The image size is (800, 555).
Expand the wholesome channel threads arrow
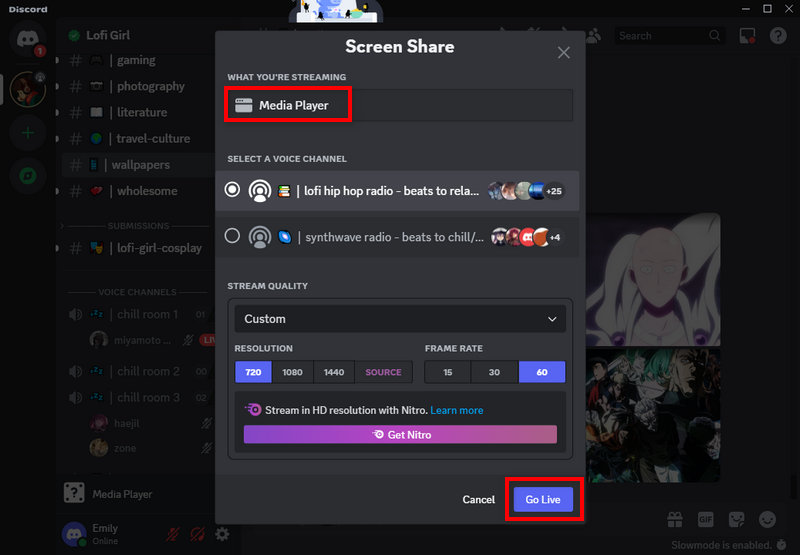pos(57,191)
